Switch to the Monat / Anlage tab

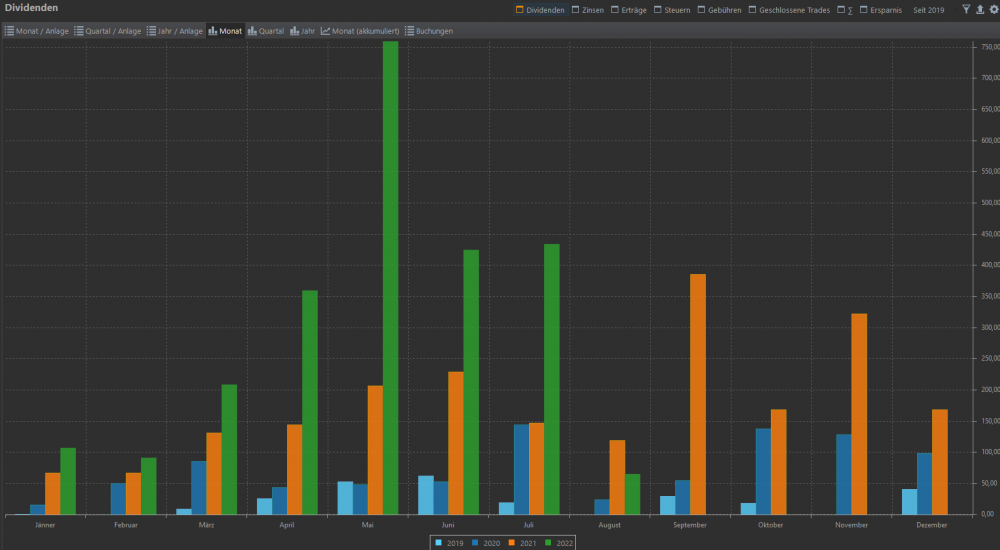37,31
